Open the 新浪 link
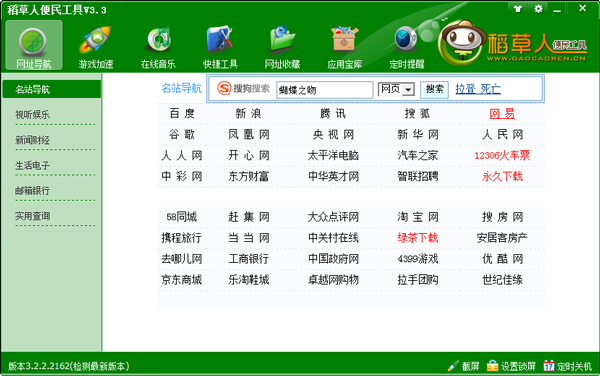This screenshot has width=600, height=376. [248, 114]
